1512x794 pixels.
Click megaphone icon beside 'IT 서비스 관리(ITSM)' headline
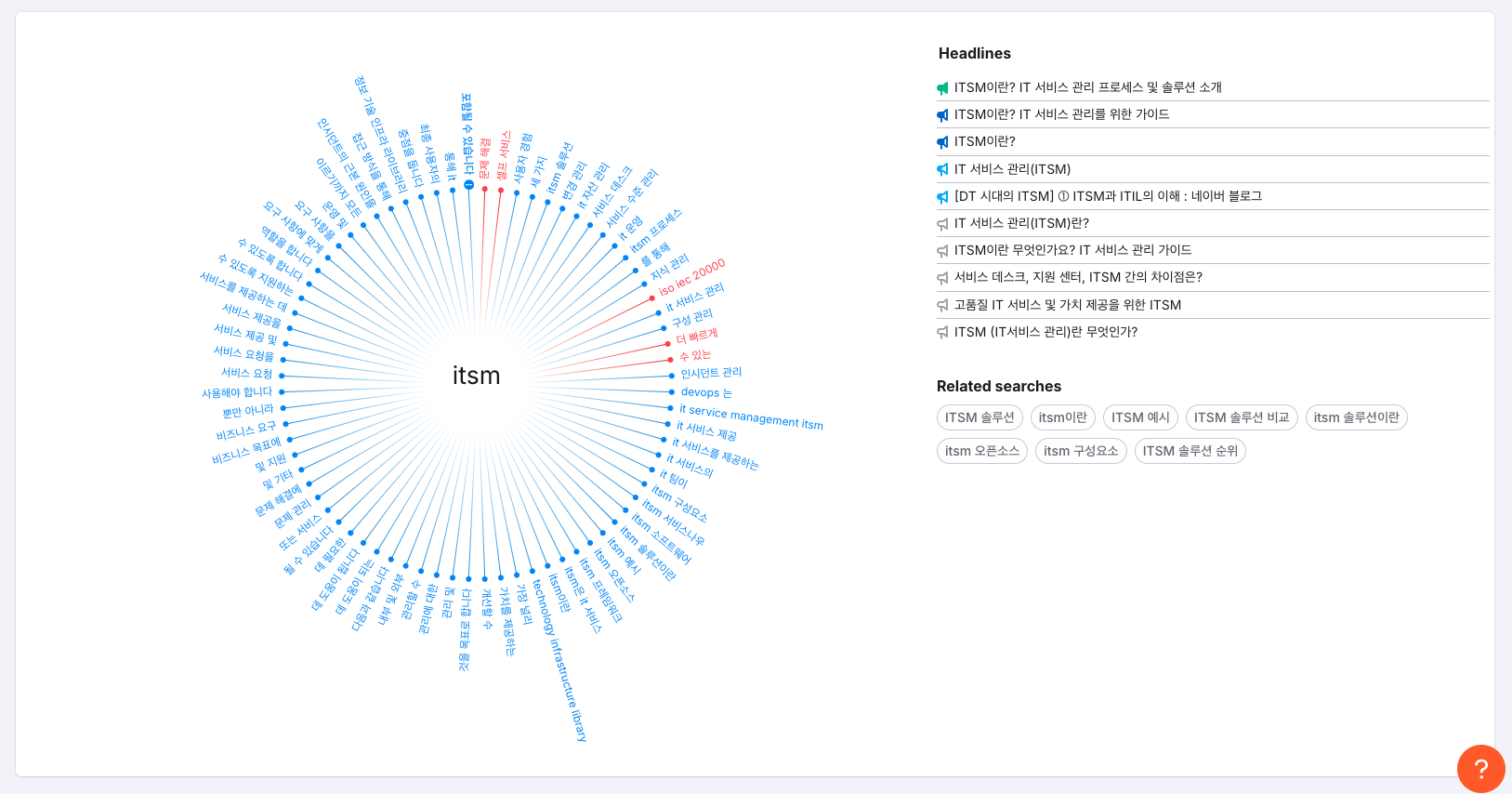point(942,170)
